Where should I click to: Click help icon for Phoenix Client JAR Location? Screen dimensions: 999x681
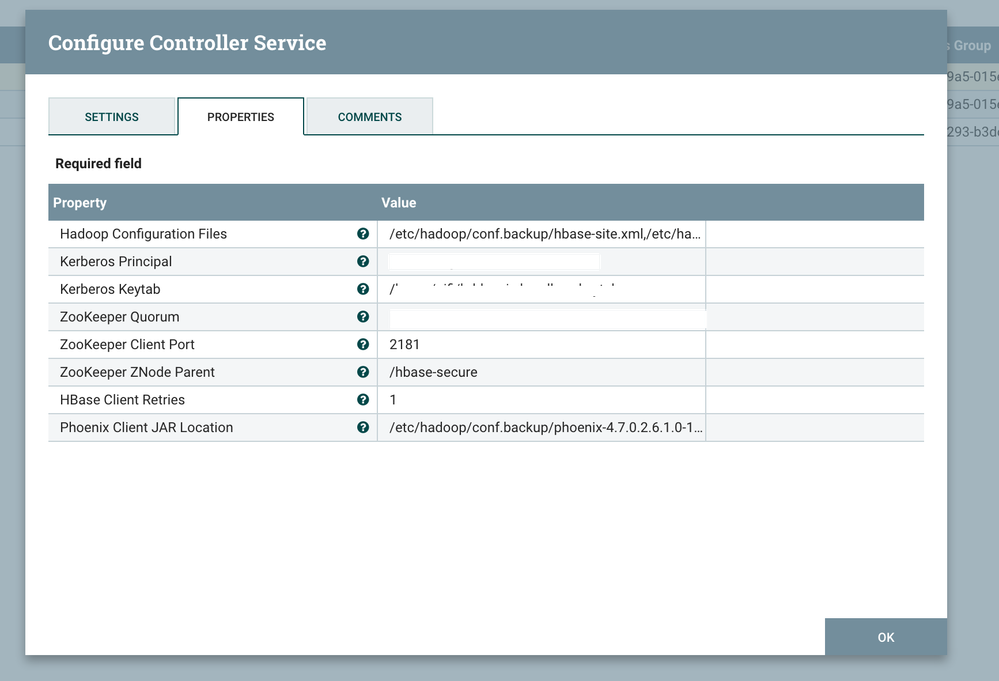click(x=363, y=427)
